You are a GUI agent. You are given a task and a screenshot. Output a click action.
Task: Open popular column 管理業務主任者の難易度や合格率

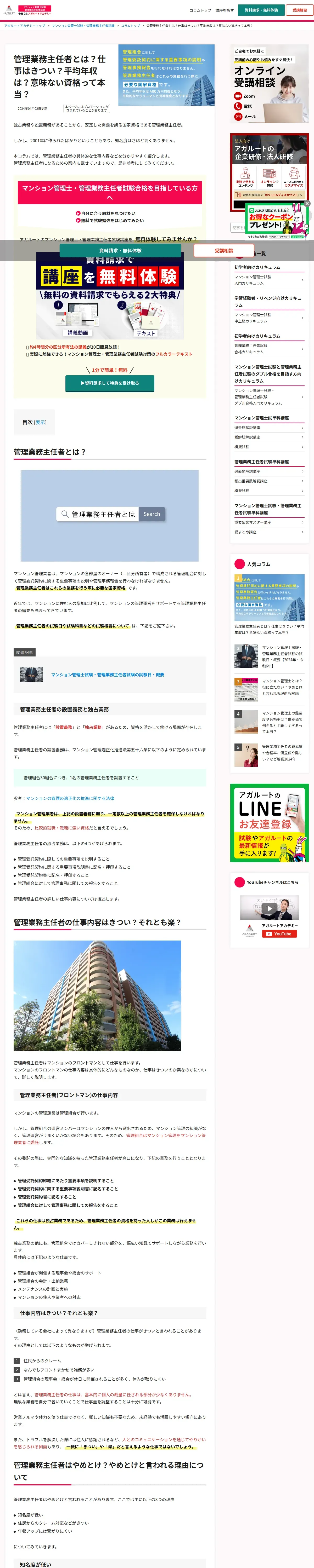click(x=283, y=752)
